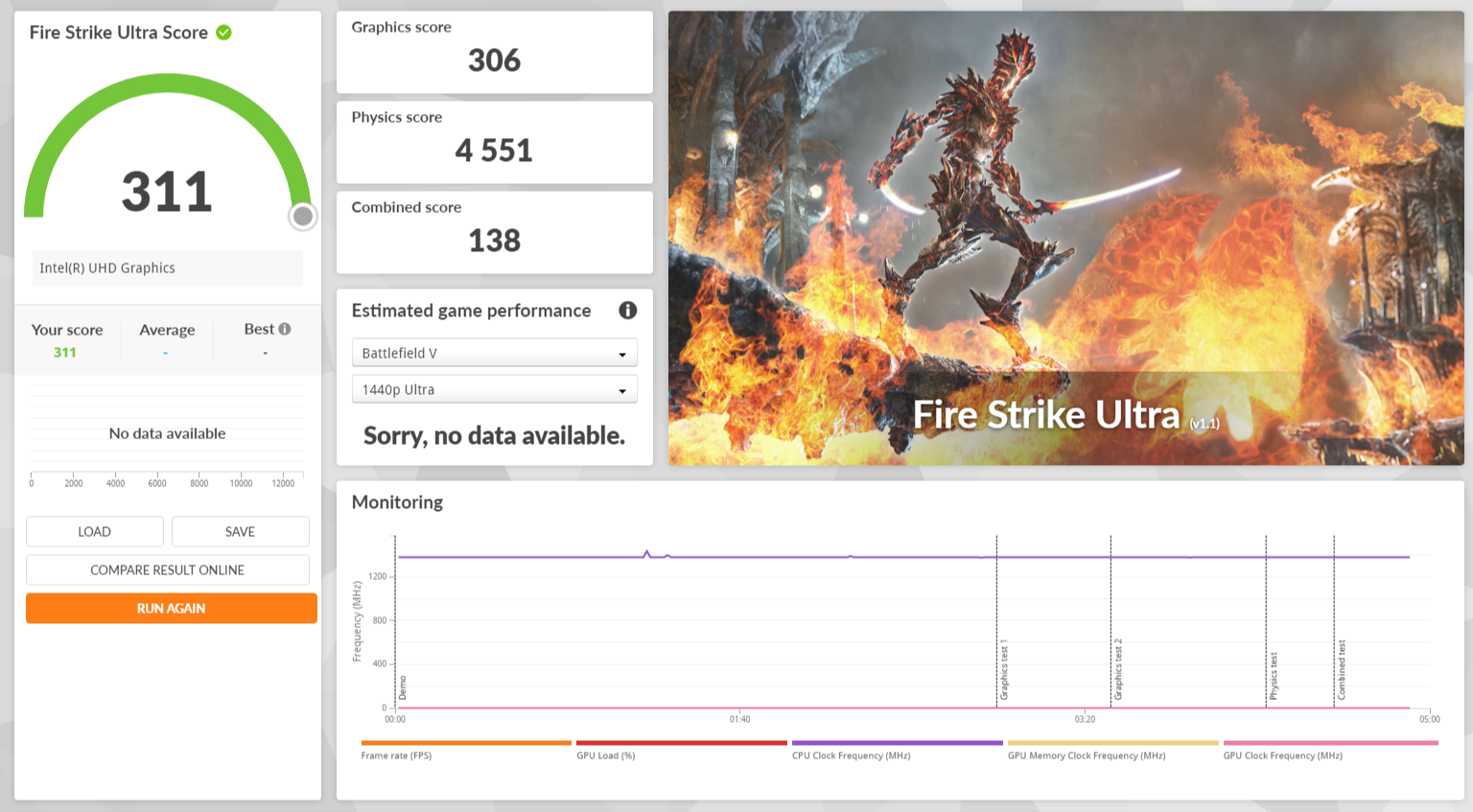The height and width of the screenshot is (812, 1473).
Task: Open the Estimated game performance info icon
Action: click(x=628, y=311)
